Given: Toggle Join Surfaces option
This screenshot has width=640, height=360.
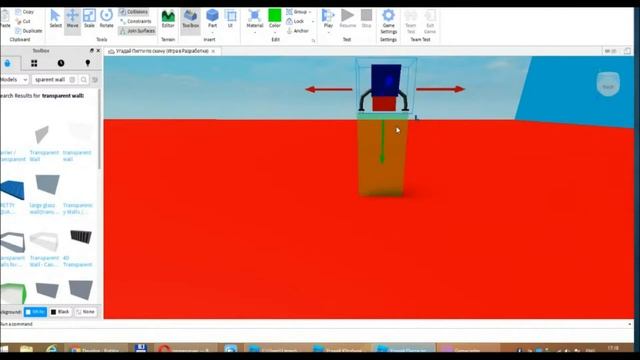Looking at the screenshot, I should [137, 31].
